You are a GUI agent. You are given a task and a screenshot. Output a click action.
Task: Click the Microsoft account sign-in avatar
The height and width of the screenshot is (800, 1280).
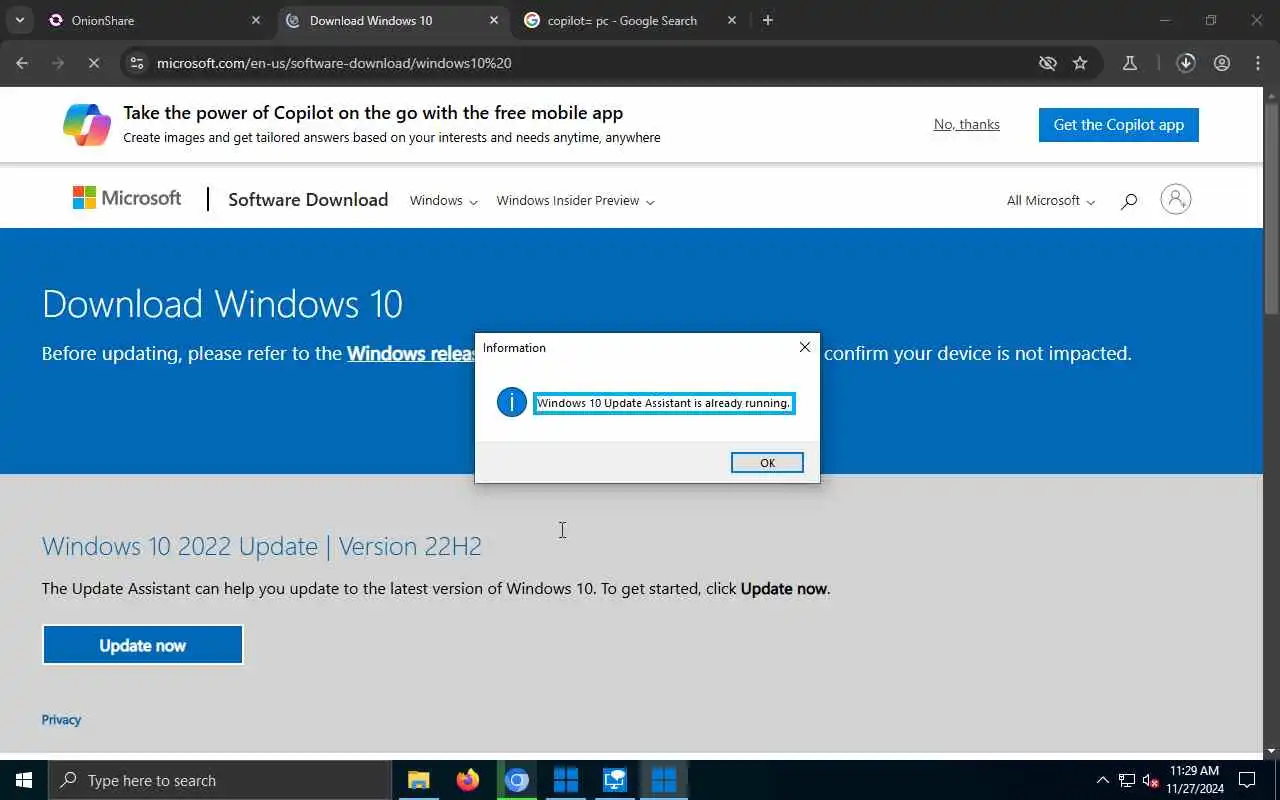click(x=1176, y=199)
